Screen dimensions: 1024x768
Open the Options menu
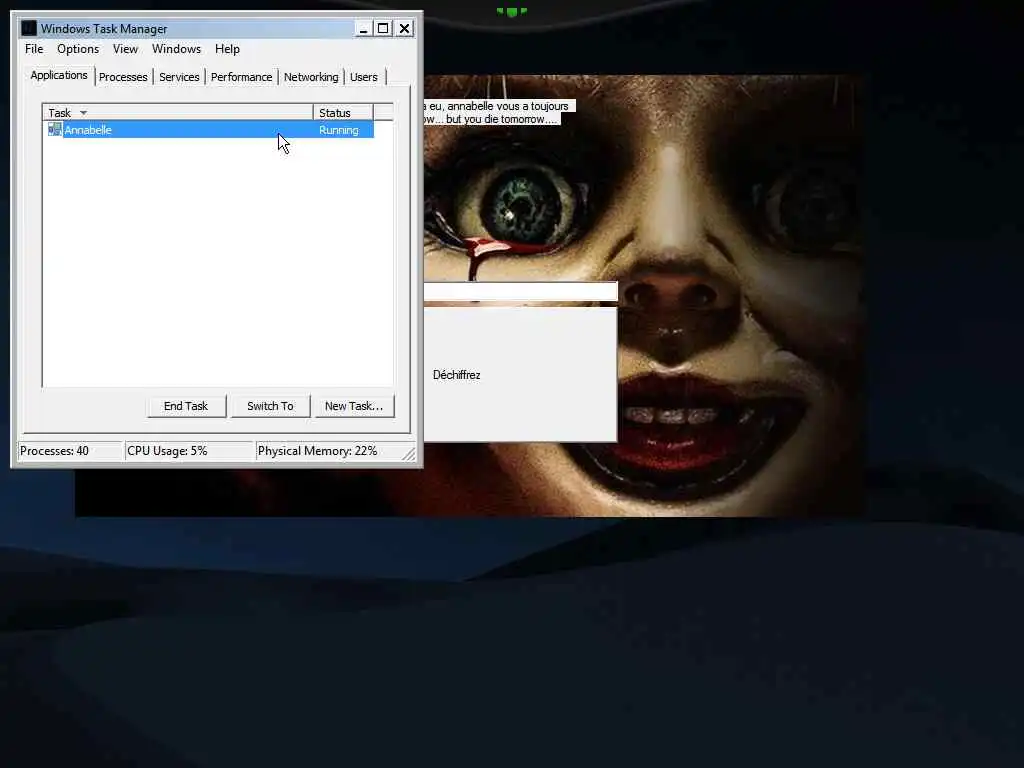pos(78,49)
